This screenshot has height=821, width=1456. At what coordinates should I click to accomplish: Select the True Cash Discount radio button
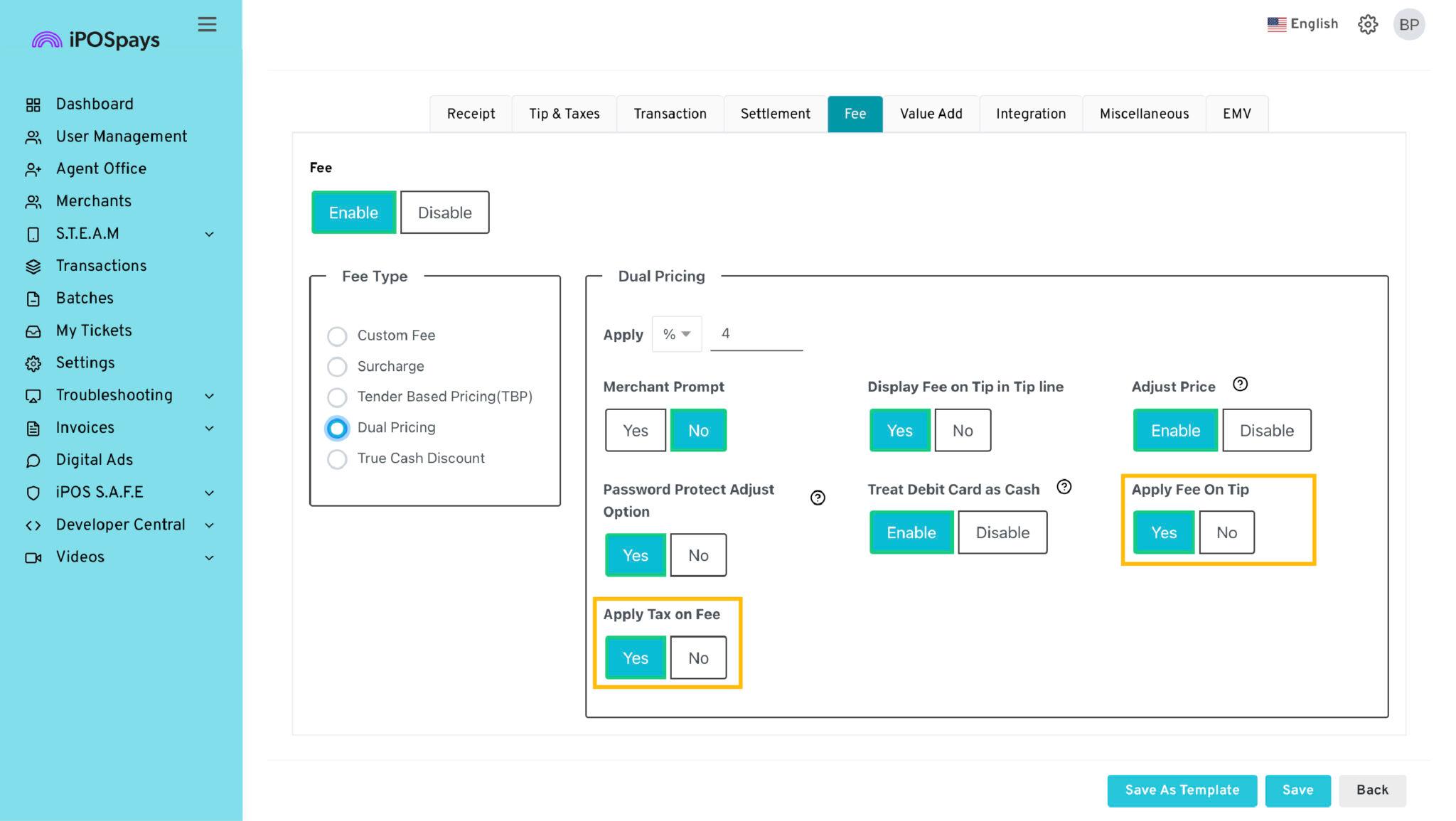click(x=337, y=459)
